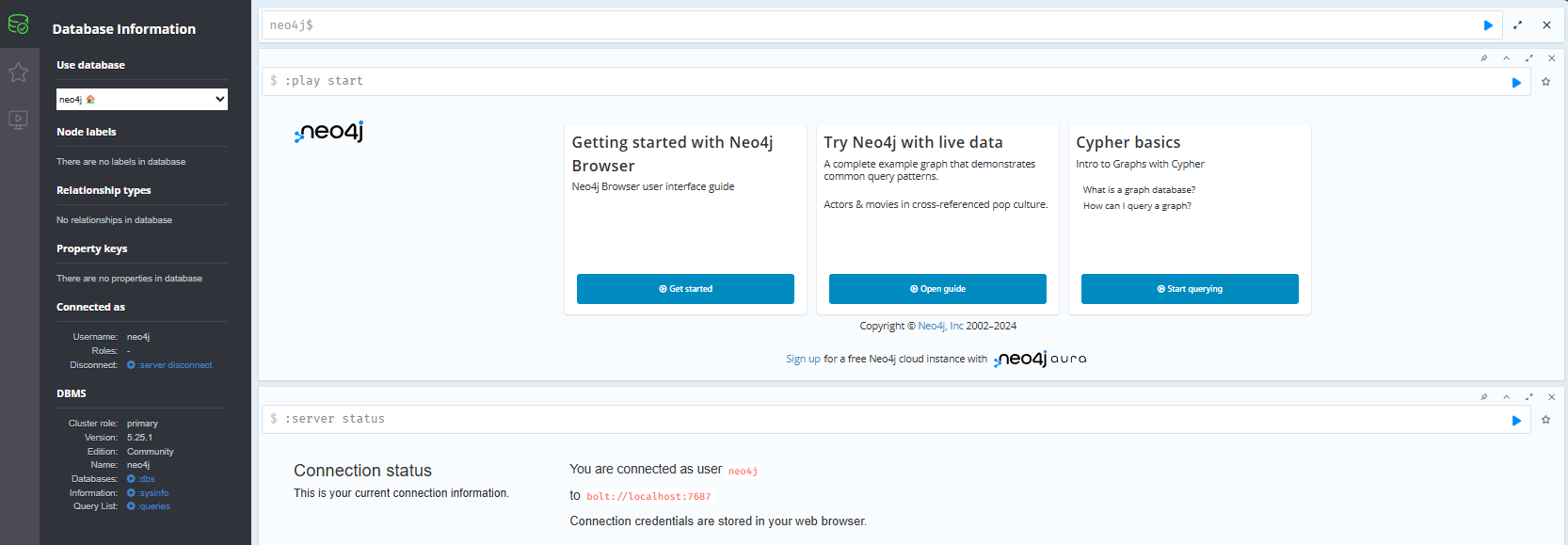Open the :sysinfo information link

pyautogui.click(x=152, y=493)
